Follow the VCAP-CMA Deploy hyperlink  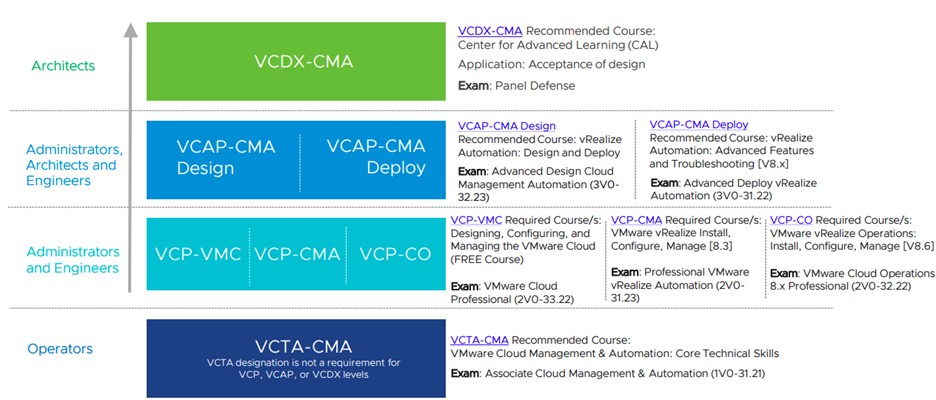[x=698, y=125]
